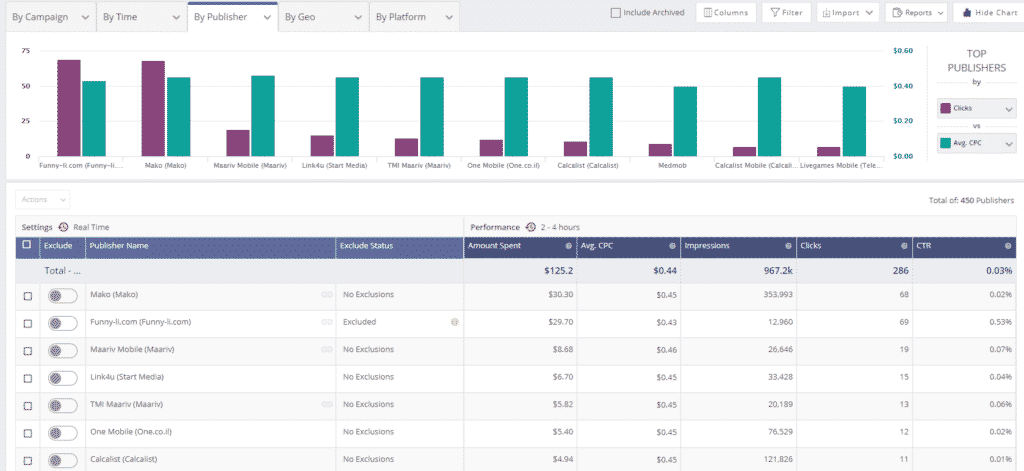
Task: Switch to the By Time tab
Action: click(x=142, y=17)
